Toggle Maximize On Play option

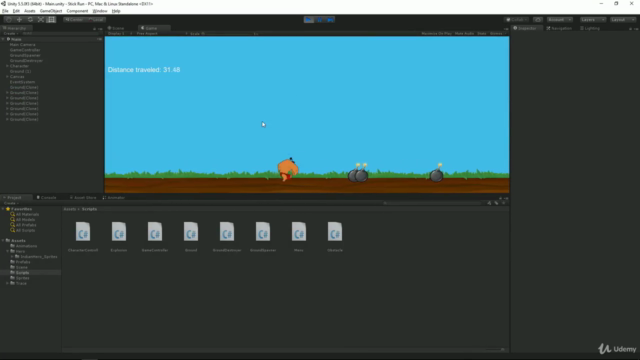[436, 33]
